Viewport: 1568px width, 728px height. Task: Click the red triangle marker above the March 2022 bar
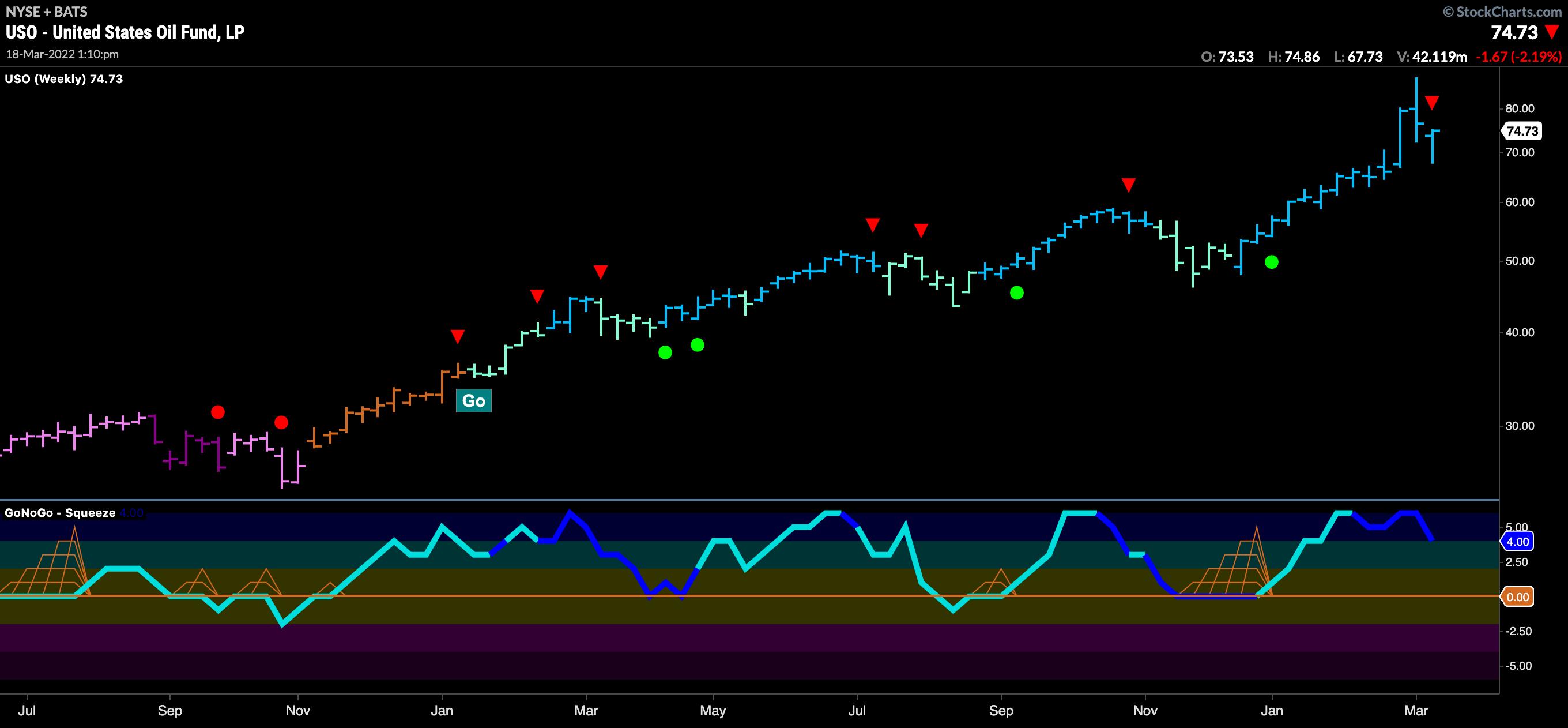click(x=1431, y=102)
